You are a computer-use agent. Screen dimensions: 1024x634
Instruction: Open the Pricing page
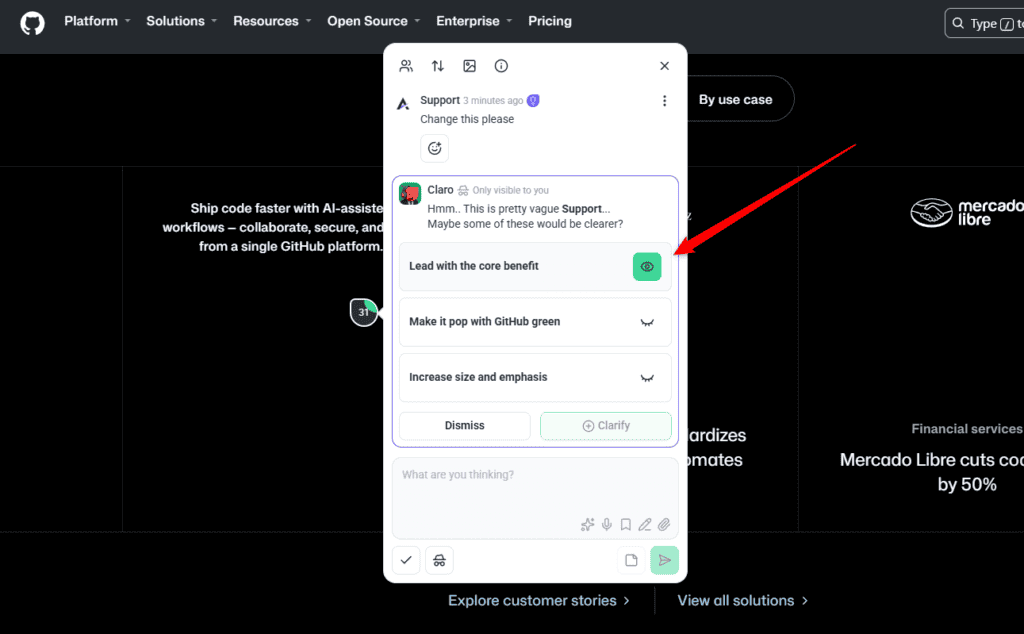550,21
